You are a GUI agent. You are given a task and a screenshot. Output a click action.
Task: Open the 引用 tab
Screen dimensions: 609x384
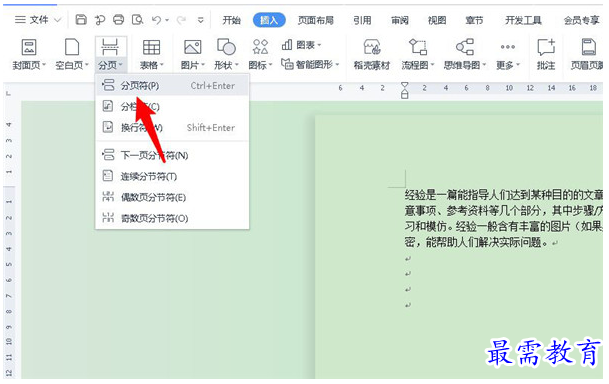tap(362, 20)
